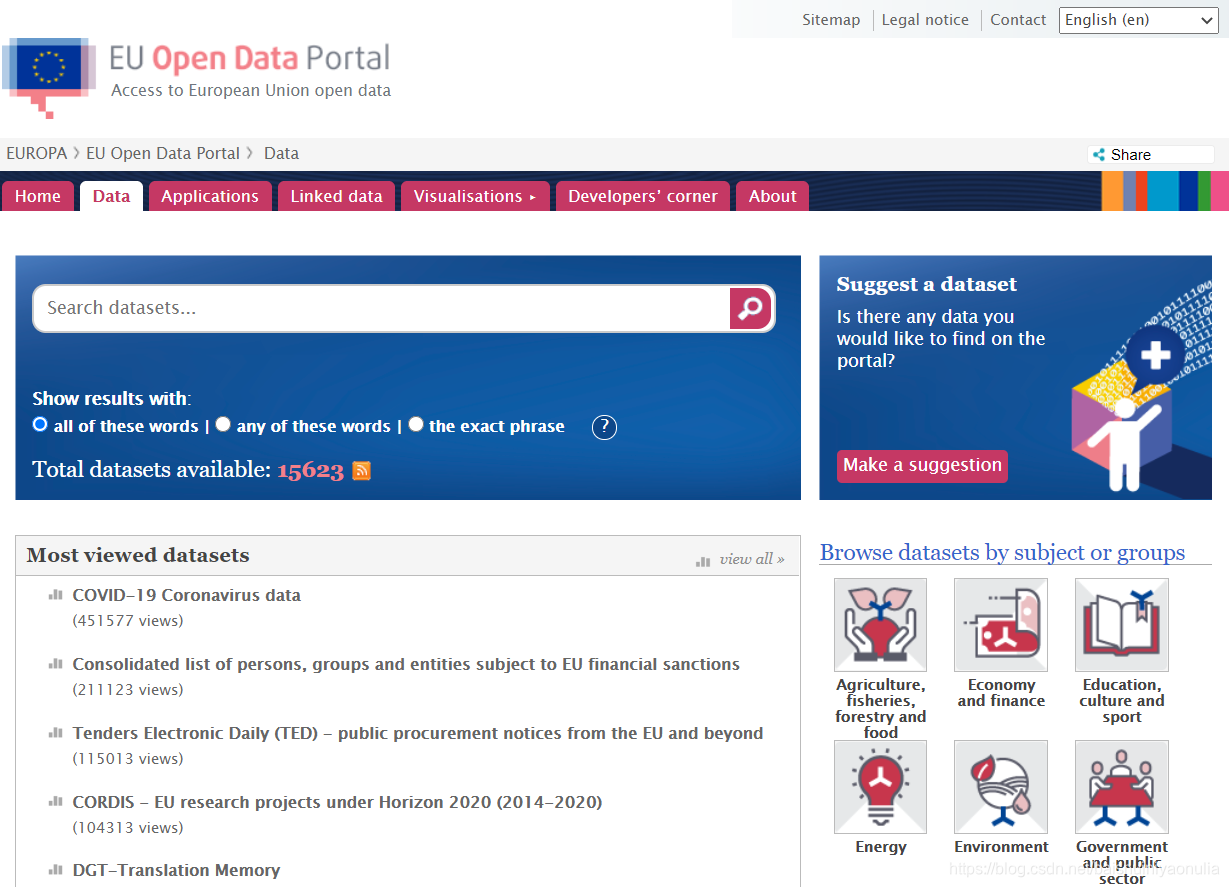This screenshot has width=1229, height=887.
Task: Select 'any of these words' radio button
Action: 223,424
